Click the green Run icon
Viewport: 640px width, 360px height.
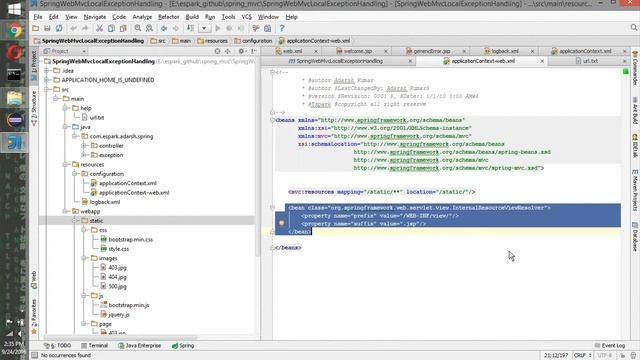218,28
